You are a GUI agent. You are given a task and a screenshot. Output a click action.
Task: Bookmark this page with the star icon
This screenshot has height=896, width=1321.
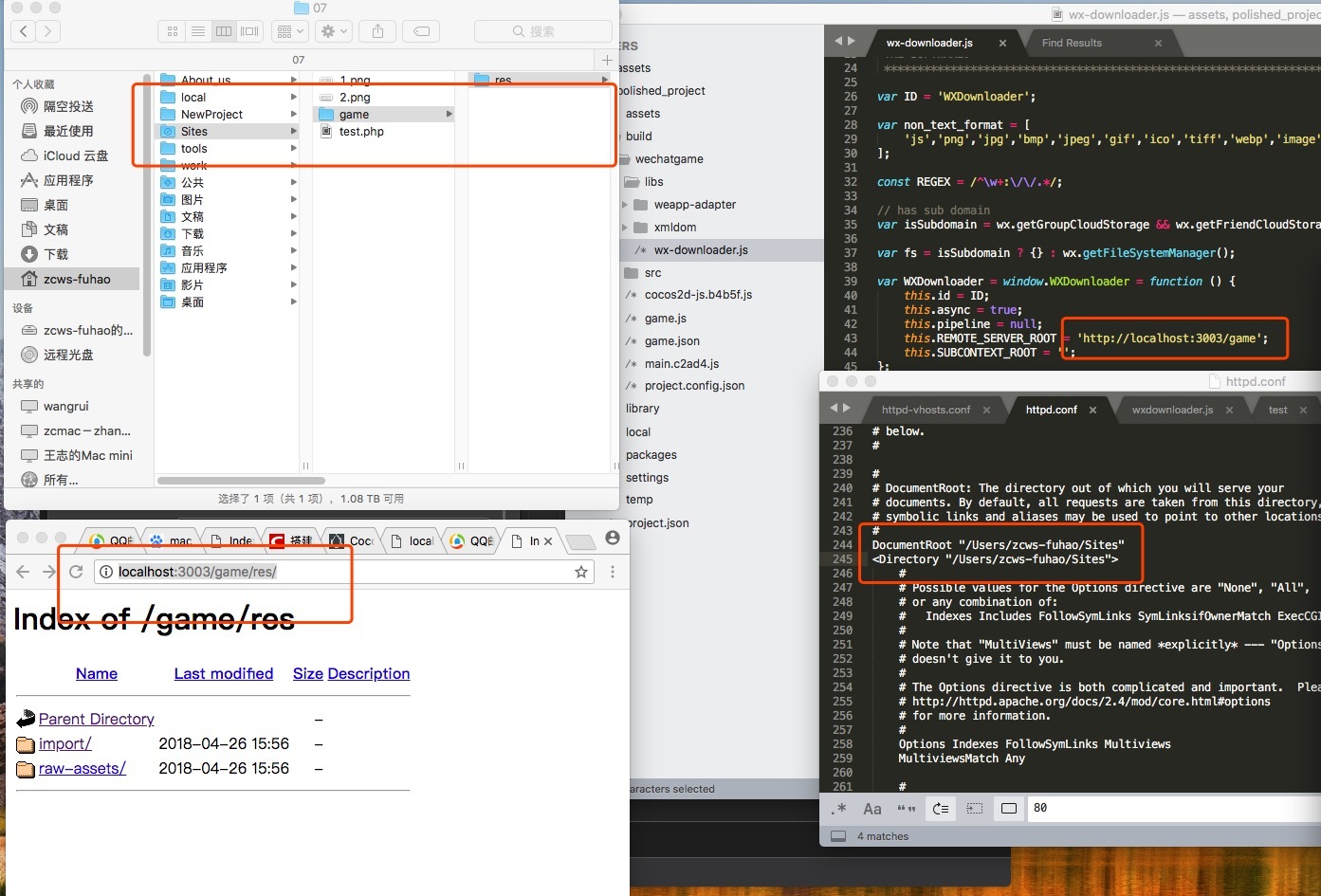(x=581, y=572)
